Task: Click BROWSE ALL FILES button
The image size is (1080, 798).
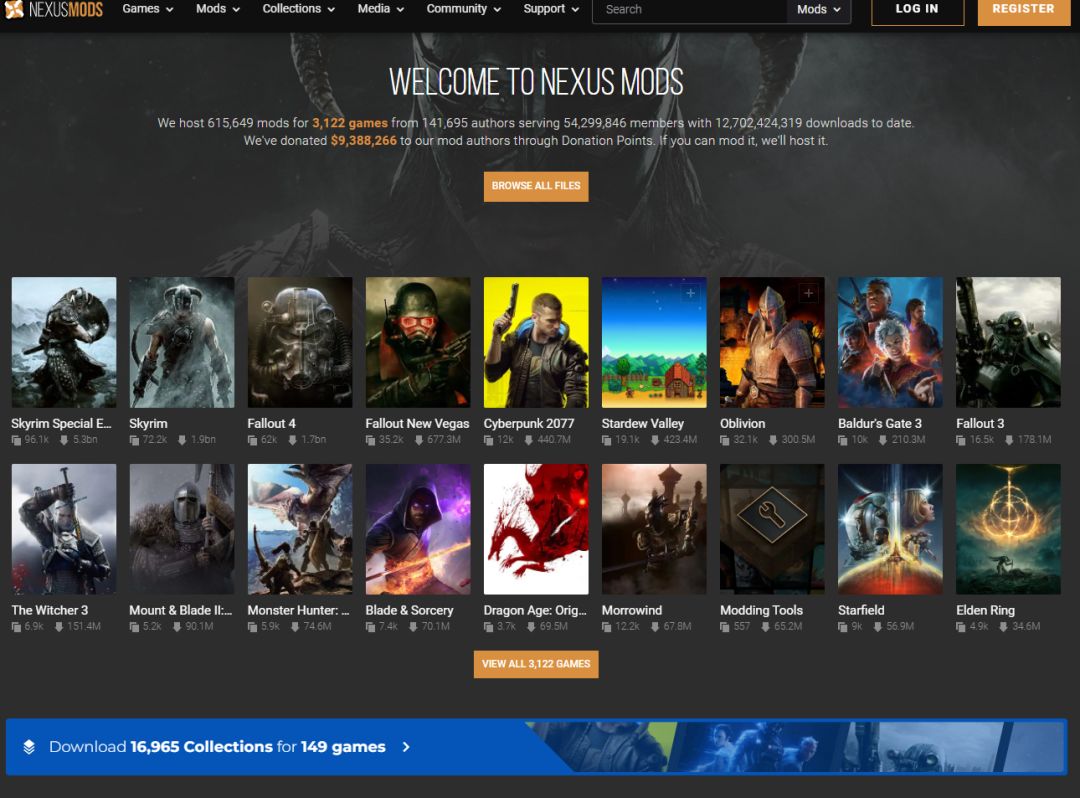Action: pos(536,186)
